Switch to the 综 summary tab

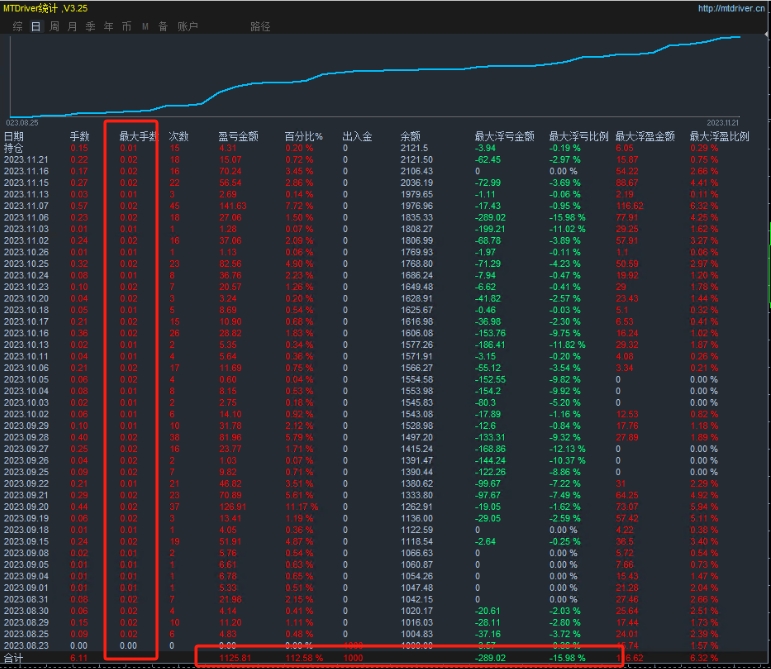click(x=18, y=27)
